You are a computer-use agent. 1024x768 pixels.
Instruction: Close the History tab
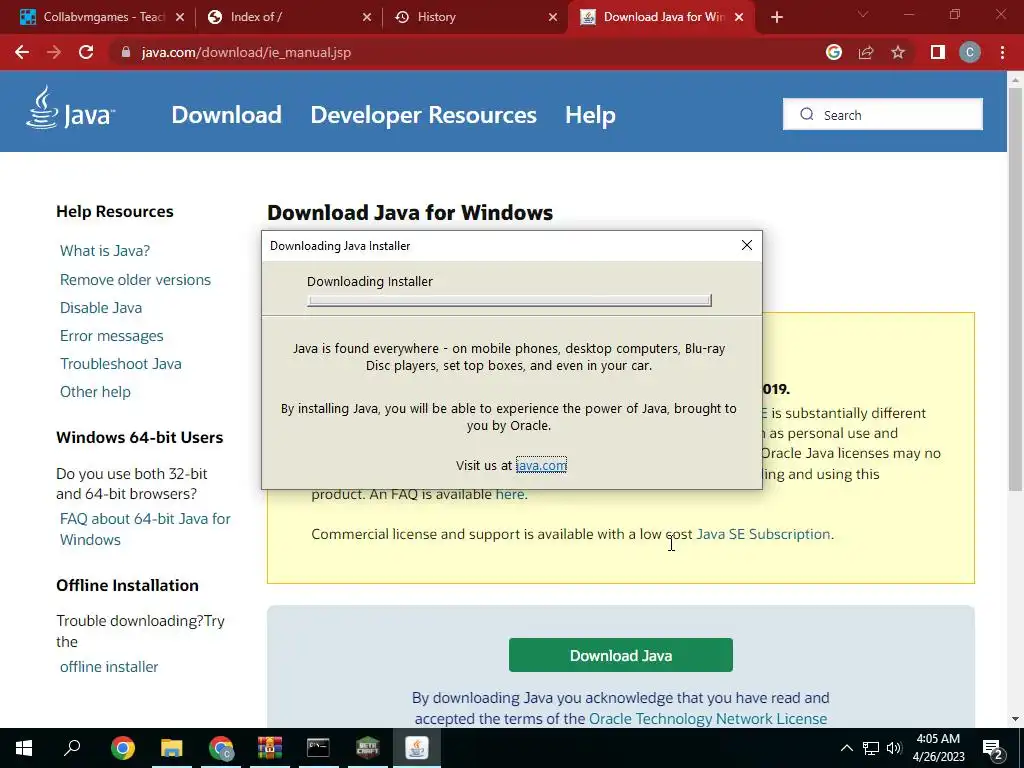click(553, 17)
